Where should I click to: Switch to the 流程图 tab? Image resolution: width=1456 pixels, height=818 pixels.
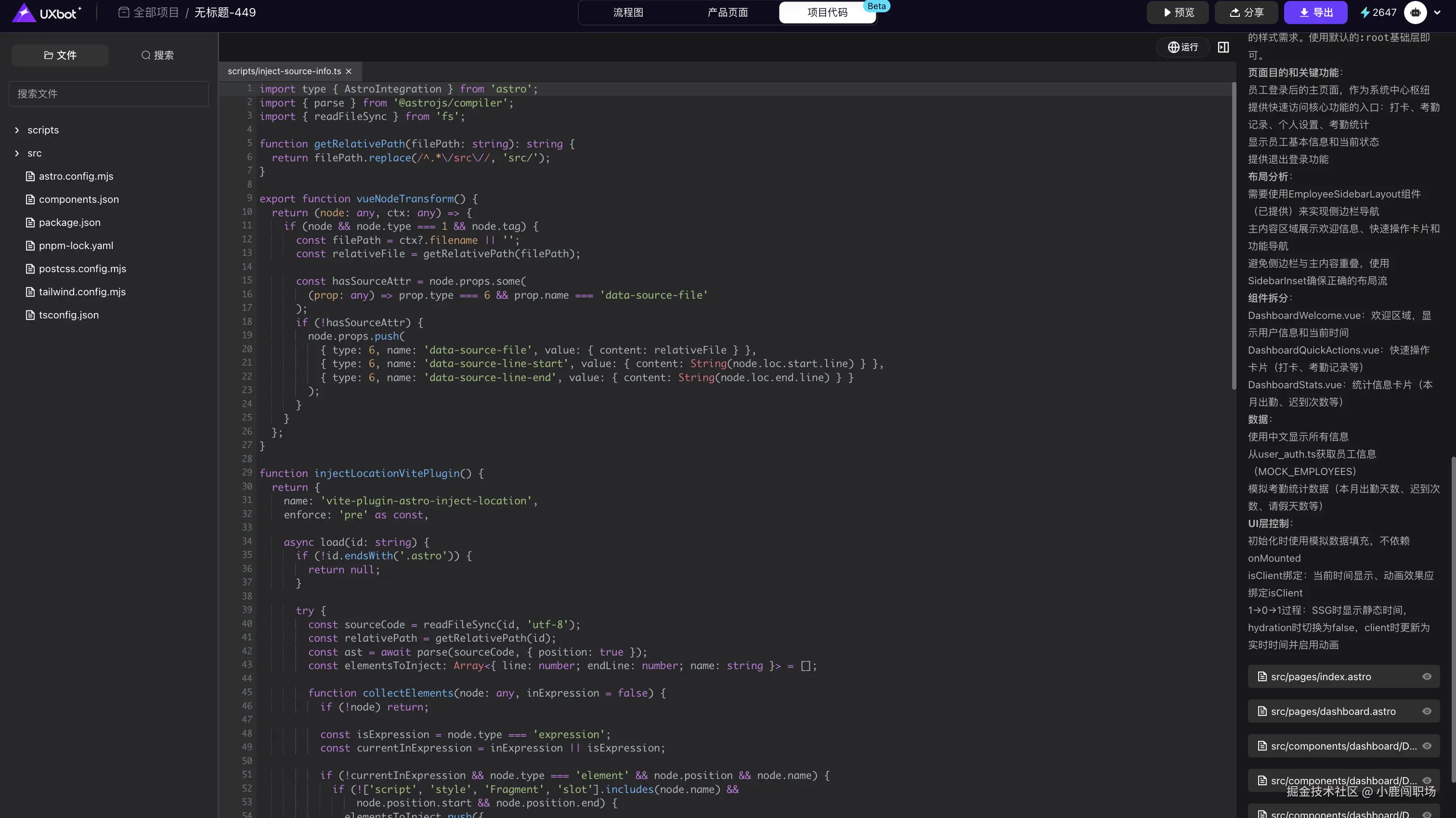click(x=628, y=13)
